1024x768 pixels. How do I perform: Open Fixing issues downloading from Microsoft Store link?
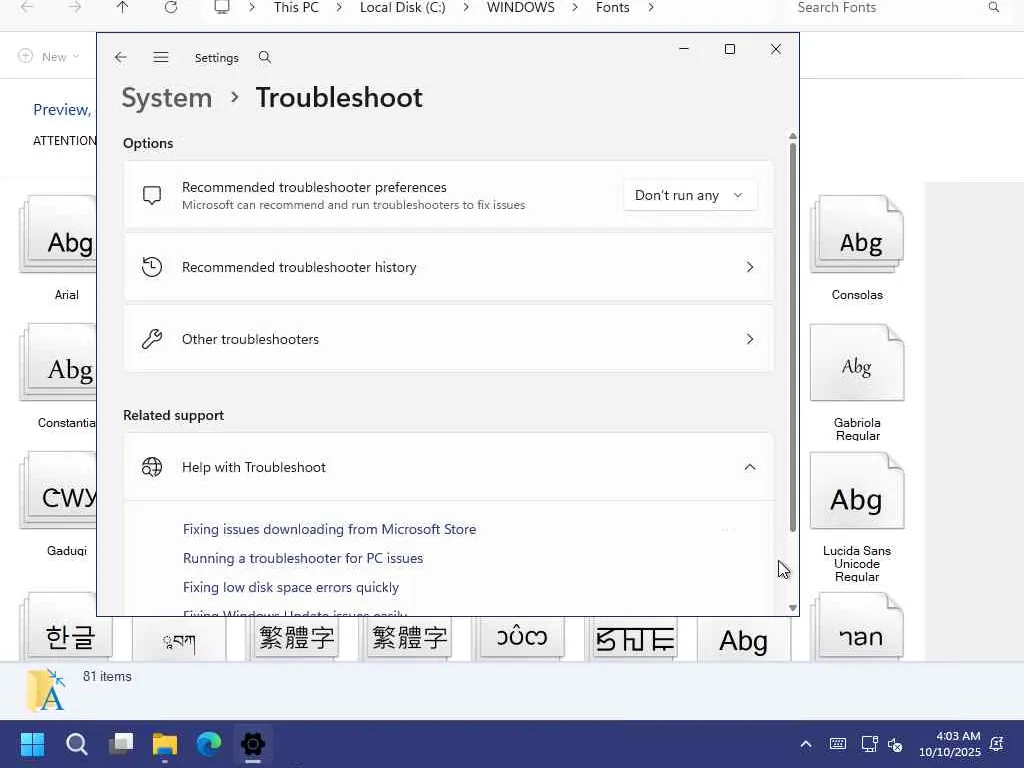[x=329, y=529]
